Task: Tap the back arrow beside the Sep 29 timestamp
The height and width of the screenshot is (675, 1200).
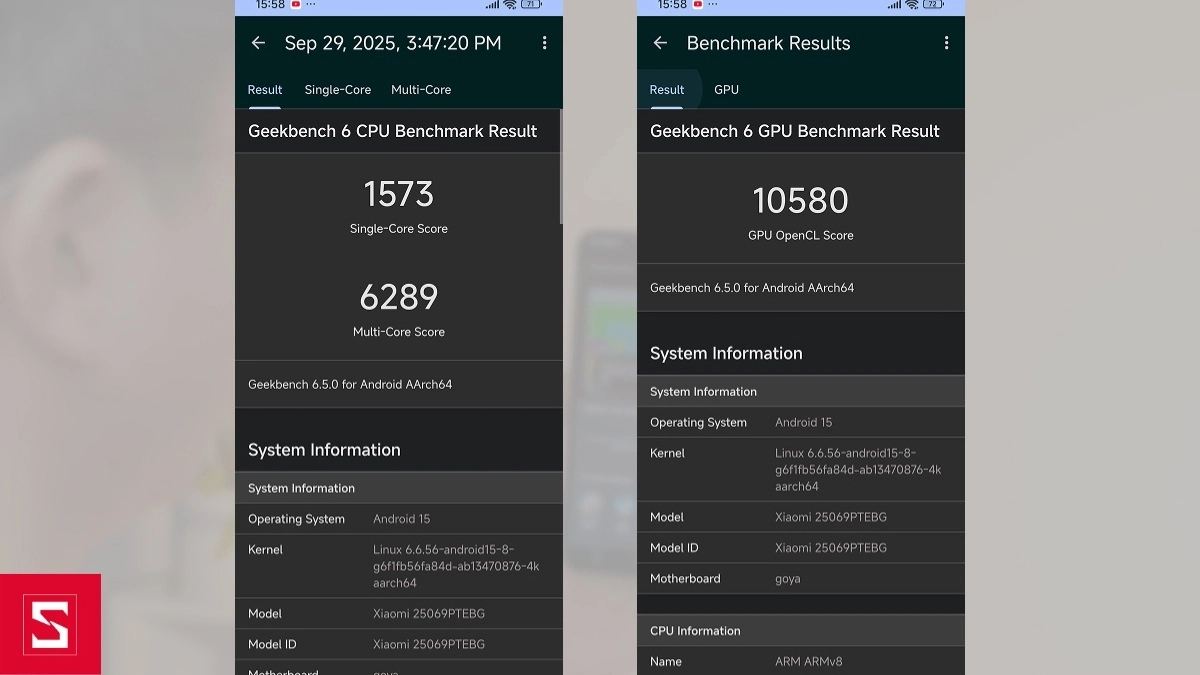Action: (258, 43)
